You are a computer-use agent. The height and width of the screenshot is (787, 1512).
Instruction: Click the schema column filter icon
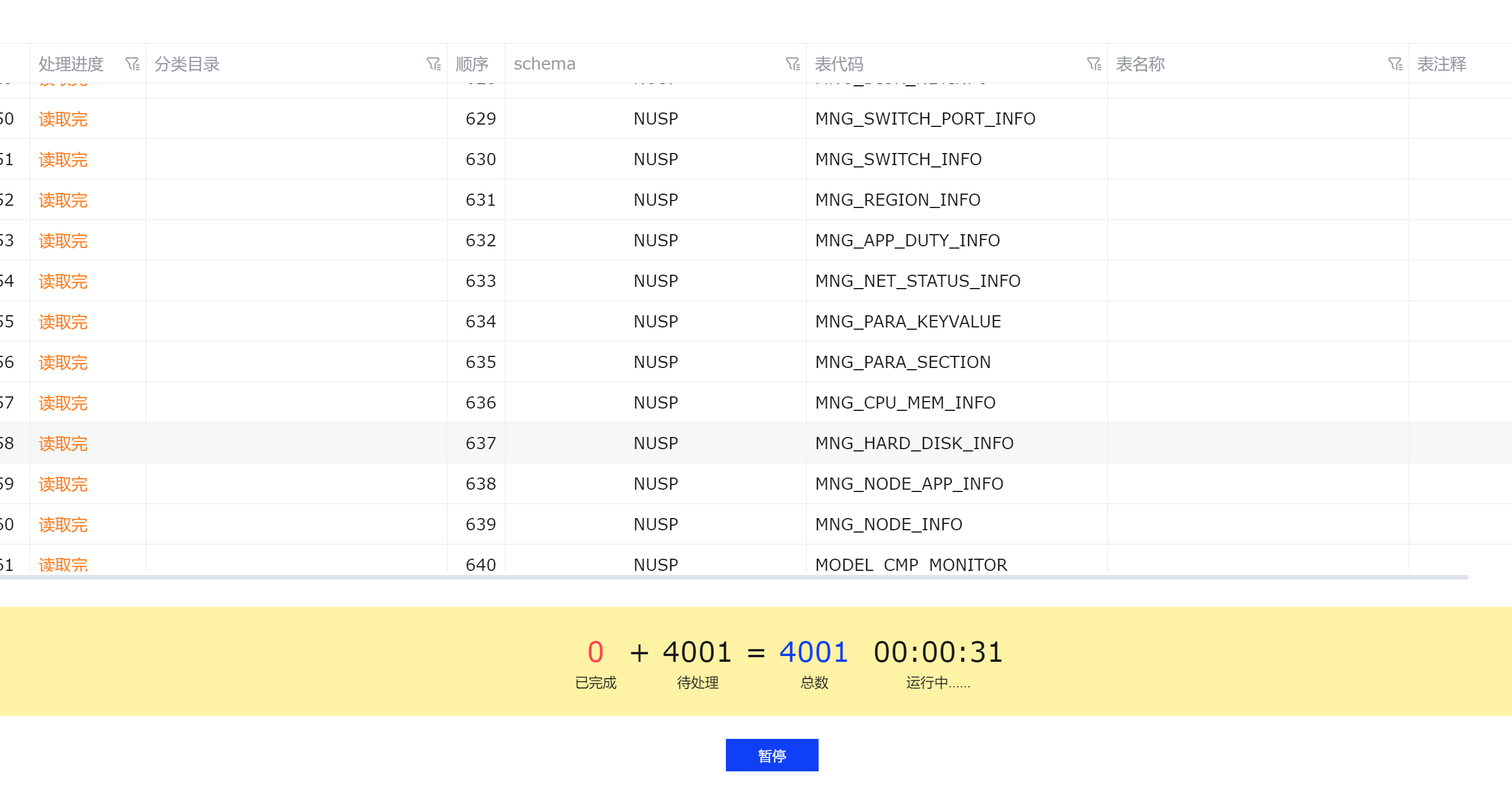(793, 63)
